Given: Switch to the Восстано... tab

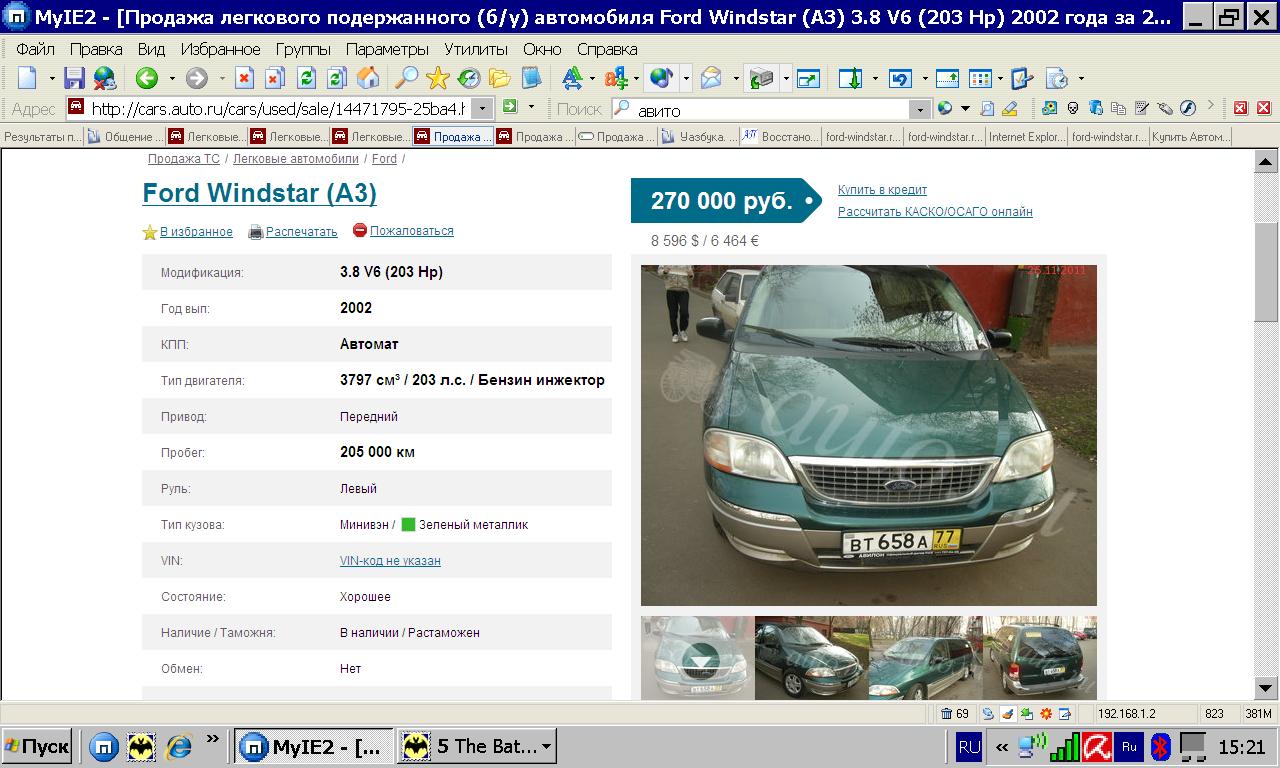Looking at the screenshot, I should [x=781, y=137].
